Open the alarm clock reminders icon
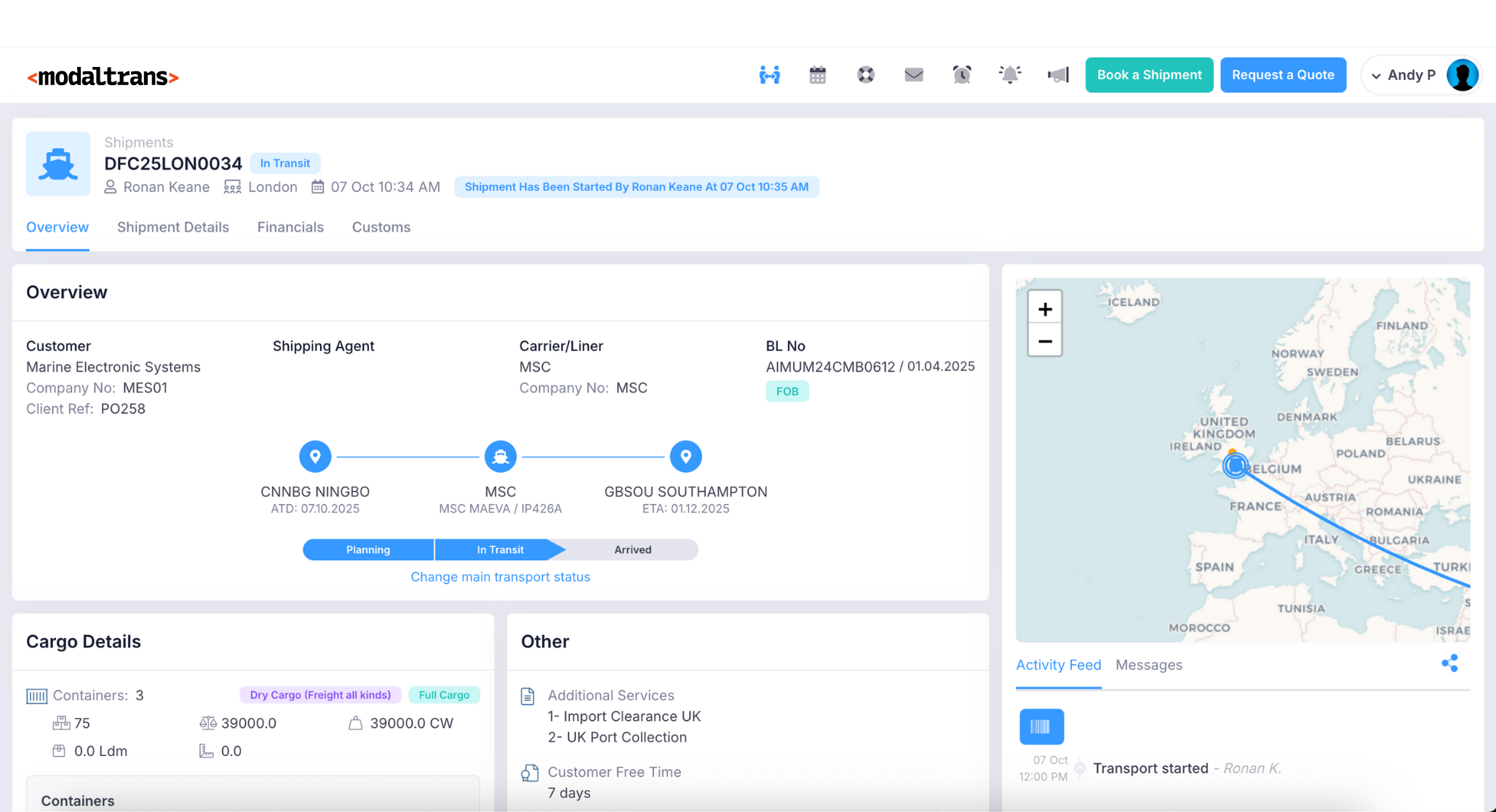Image resolution: width=1496 pixels, height=812 pixels. (x=961, y=74)
